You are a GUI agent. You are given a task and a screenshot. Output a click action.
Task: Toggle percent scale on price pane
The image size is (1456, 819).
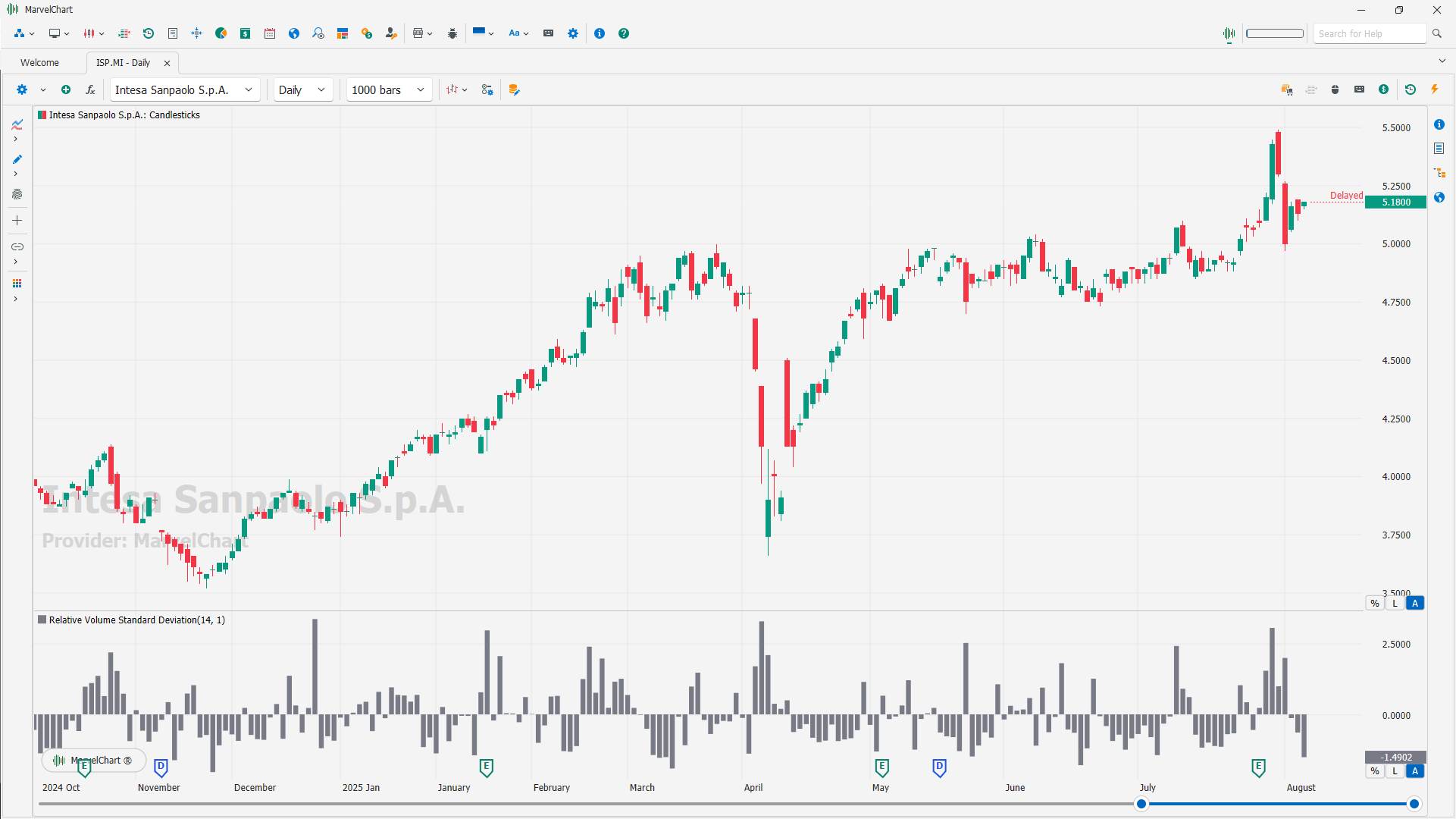click(1375, 604)
